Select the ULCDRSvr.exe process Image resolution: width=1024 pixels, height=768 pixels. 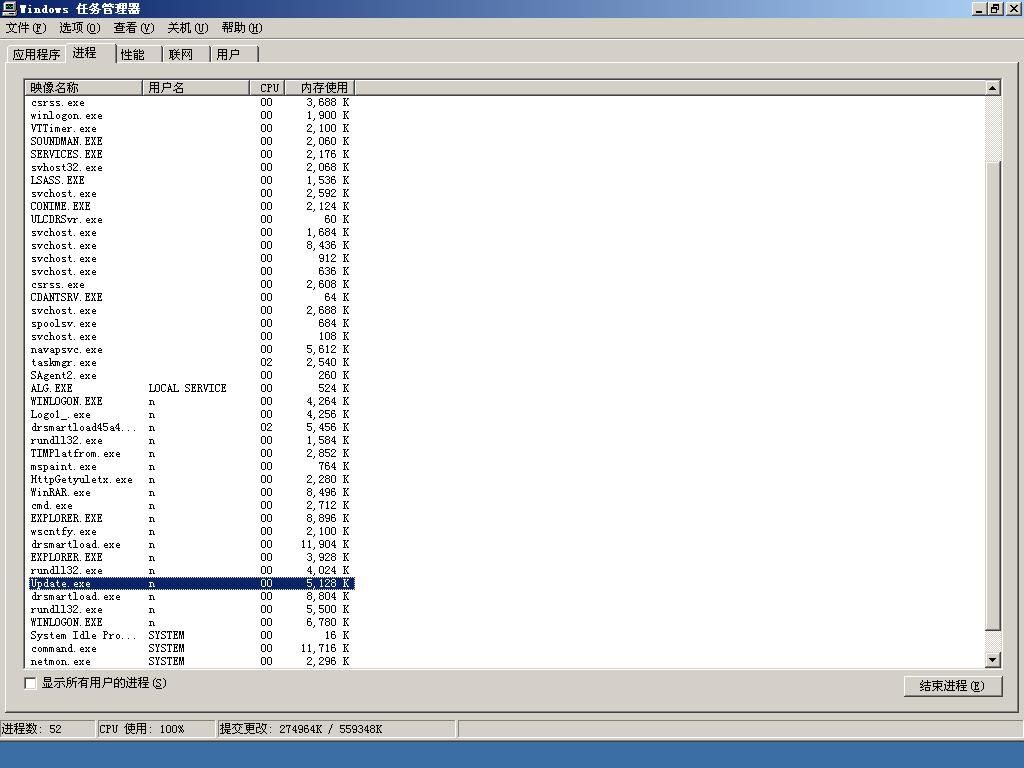click(x=190, y=219)
